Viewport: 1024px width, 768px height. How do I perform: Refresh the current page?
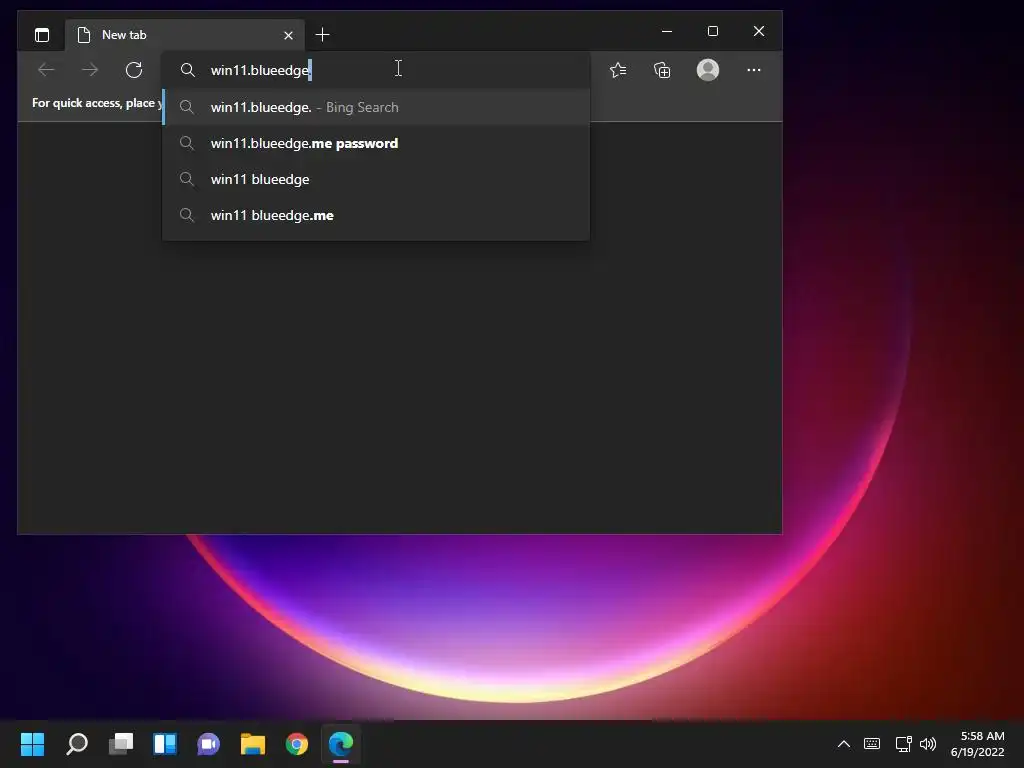coord(134,70)
